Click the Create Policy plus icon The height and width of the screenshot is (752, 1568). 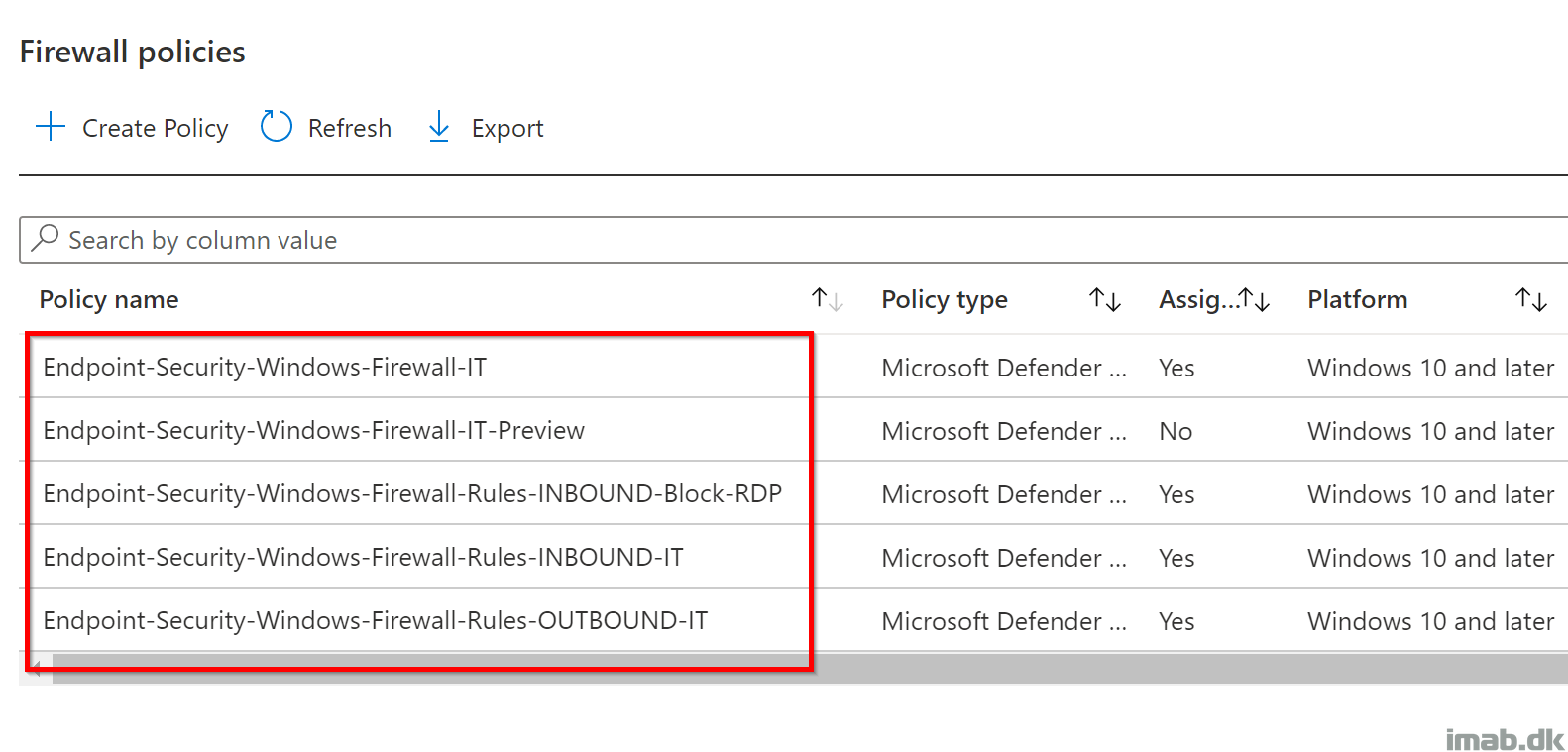point(50,127)
